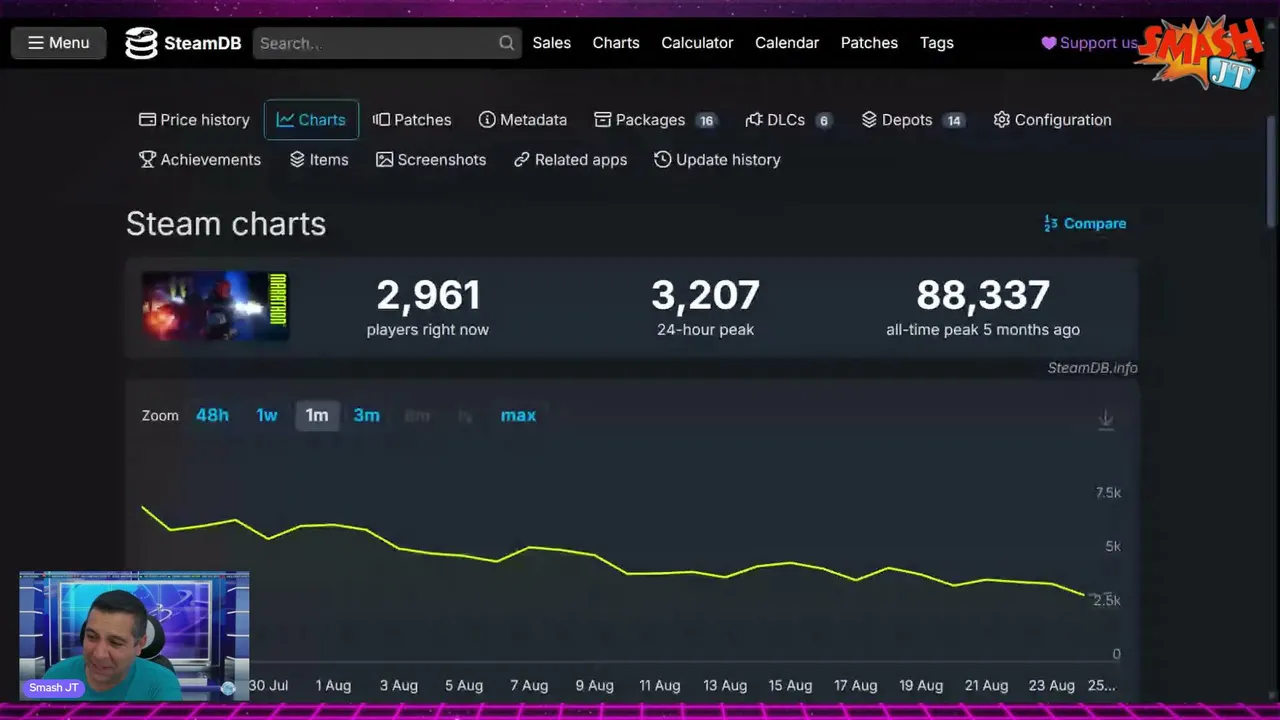
Task: Click the Compare link
Action: click(1085, 223)
